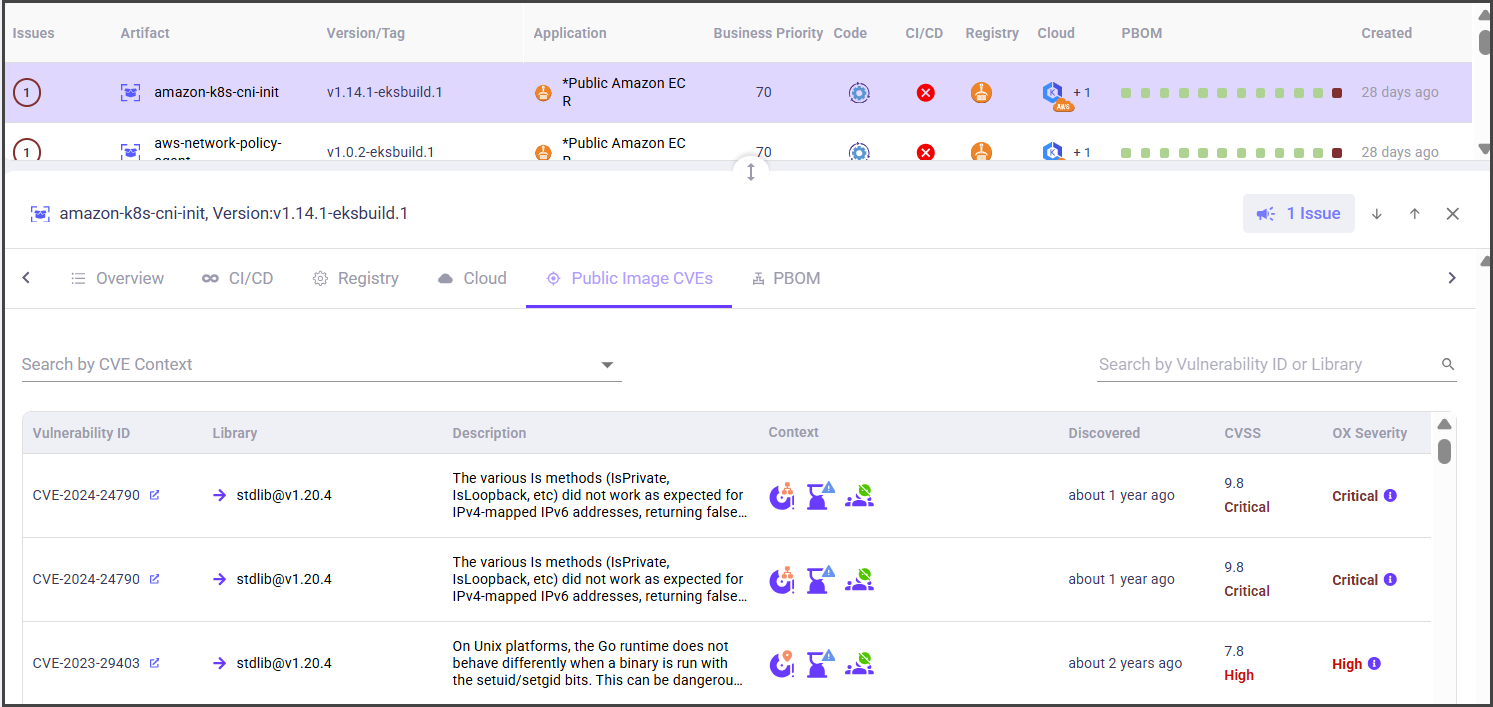Screen dimensions: 1493x707
Task: Click the Kubernetes cloud icon in first row
Action: pyautogui.click(x=1053, y=93)
